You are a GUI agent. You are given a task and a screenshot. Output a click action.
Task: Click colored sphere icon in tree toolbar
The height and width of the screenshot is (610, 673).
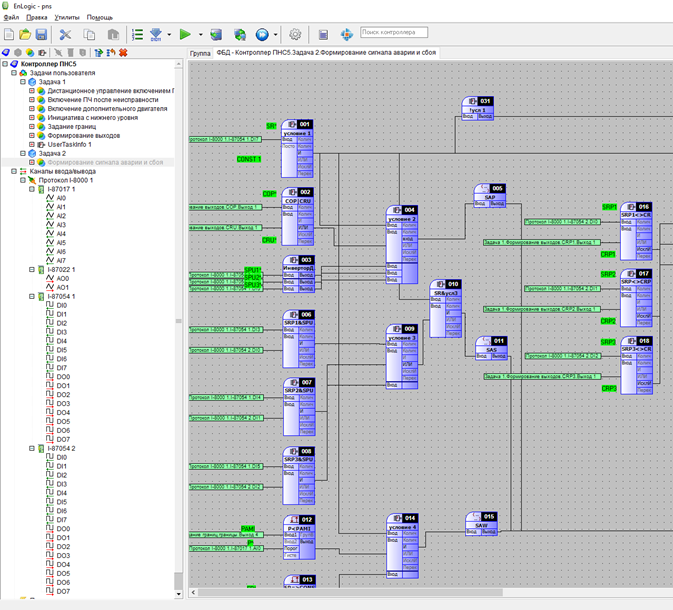[x=30, y=52]
